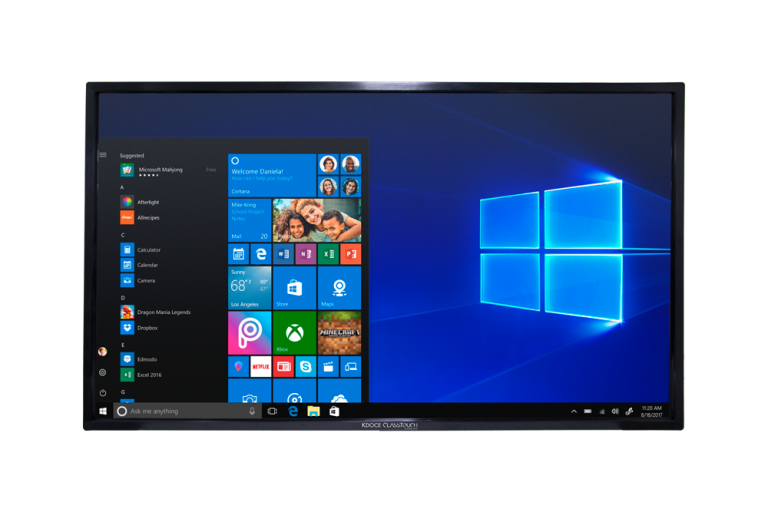Open the network status tray icon
Screen dimensions: 768x512
pyautogui.click(x=602, y=411)
